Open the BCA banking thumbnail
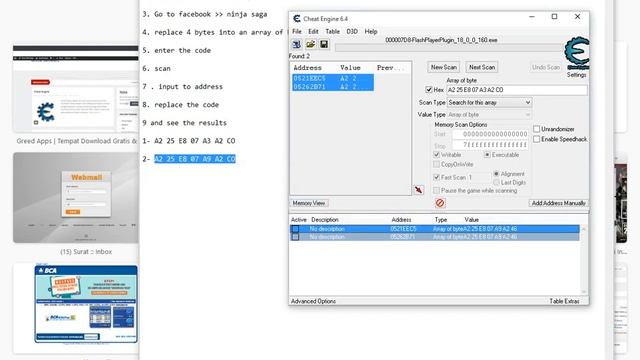This screenshot has width=640, height=360. point(86,304)
